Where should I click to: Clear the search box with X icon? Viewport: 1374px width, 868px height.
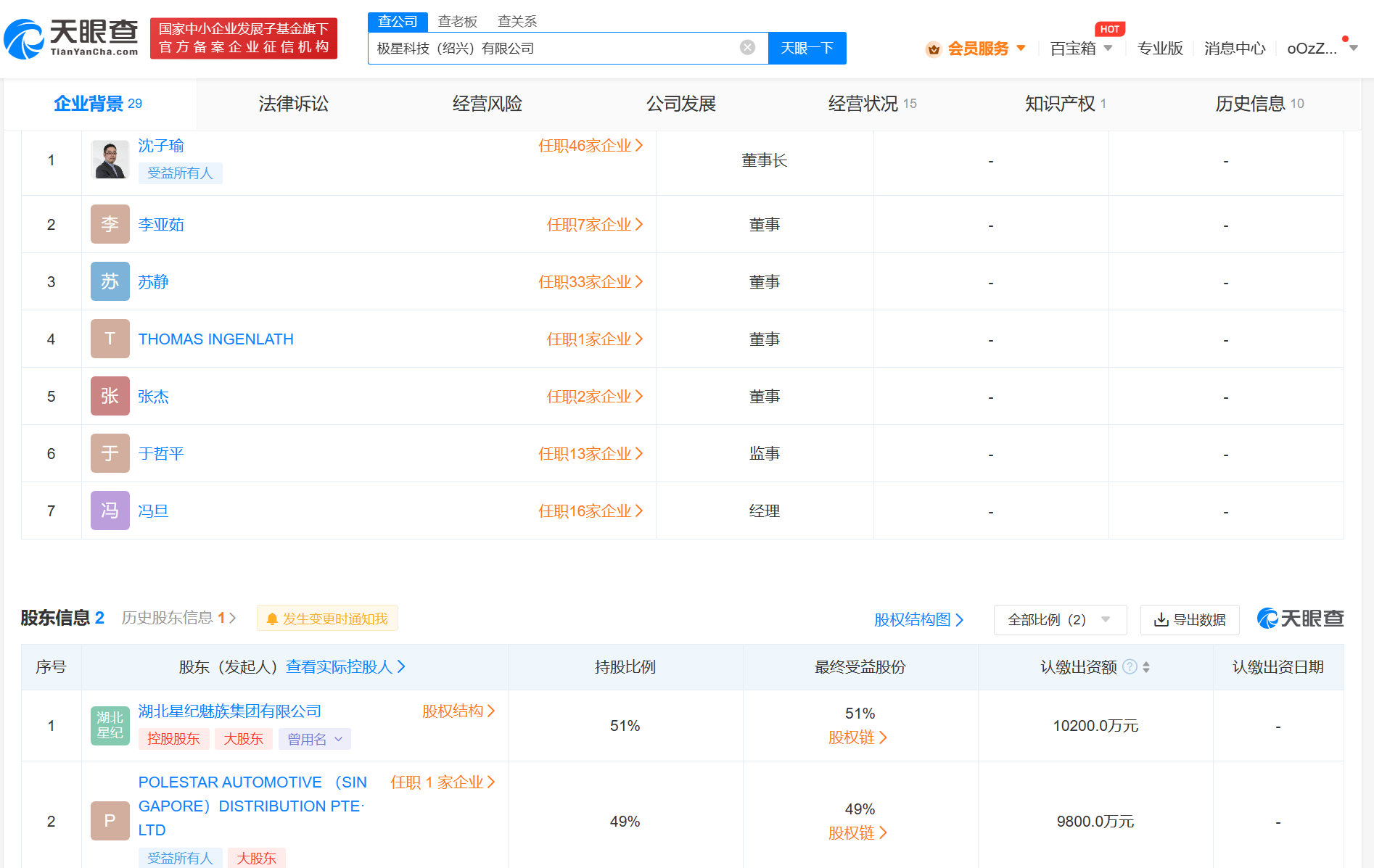pos(747,48)
